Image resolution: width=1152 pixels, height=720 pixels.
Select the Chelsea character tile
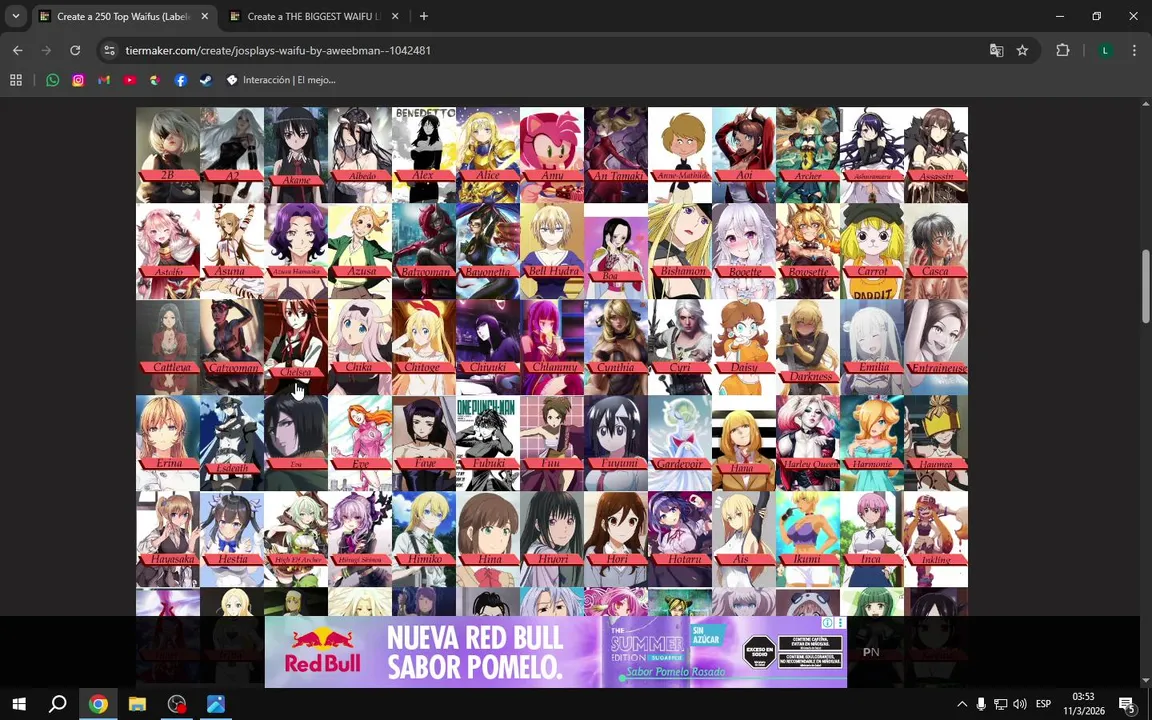296,348
